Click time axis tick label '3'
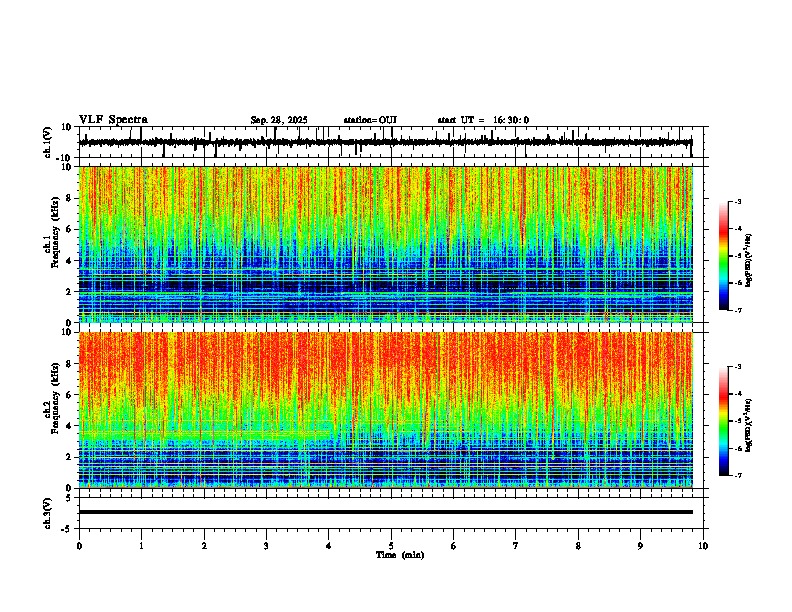This screenshot has height=612, width=792. point(266,546)
